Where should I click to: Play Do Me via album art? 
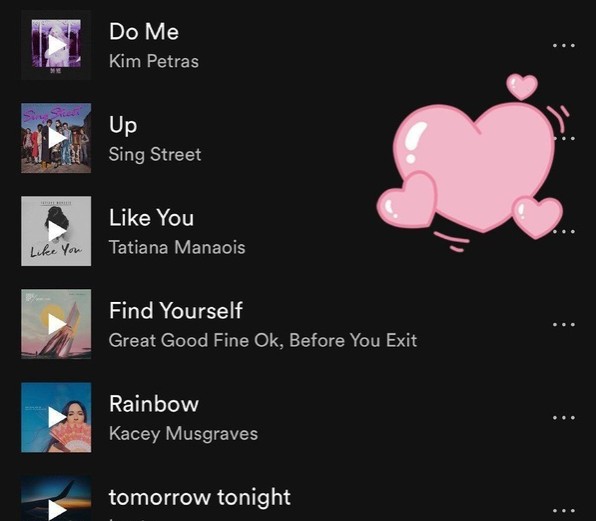pos(56,45)
